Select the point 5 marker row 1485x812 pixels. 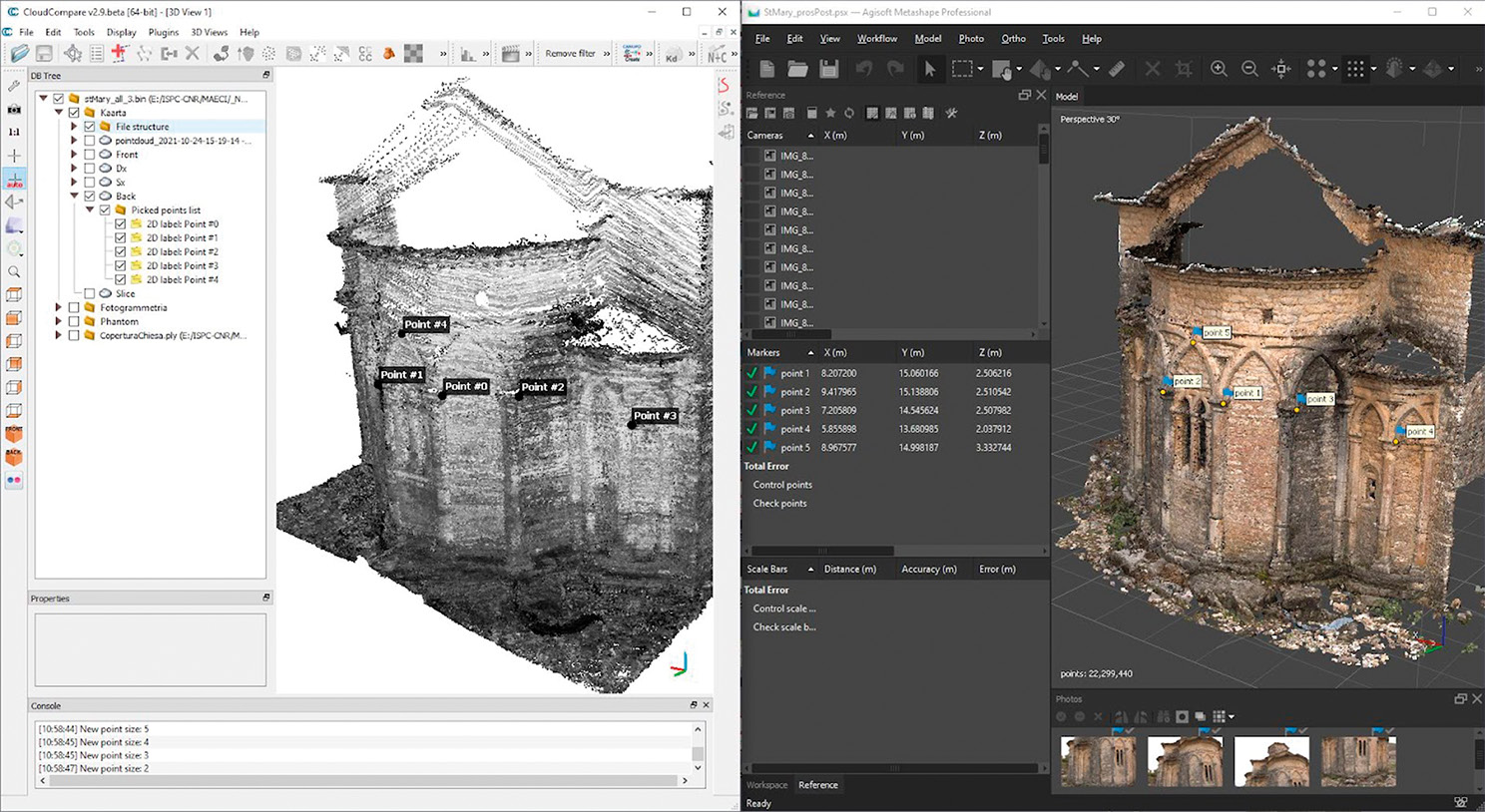(894, 448)
